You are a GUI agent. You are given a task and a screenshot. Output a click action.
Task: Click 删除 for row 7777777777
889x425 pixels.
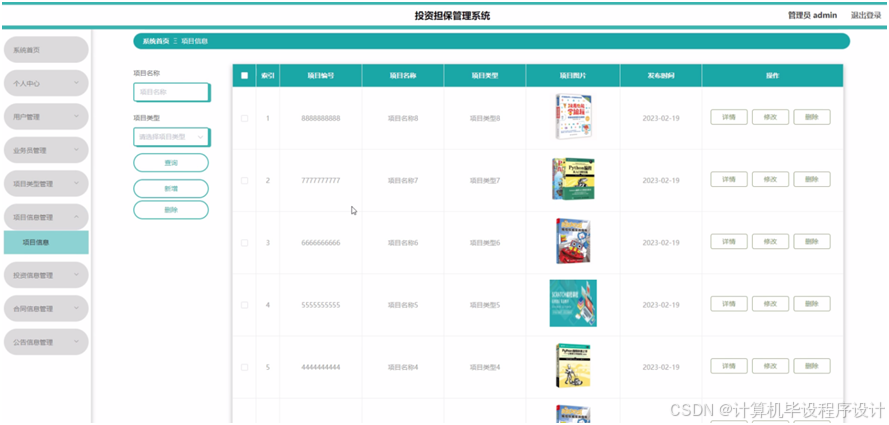(811, 179)
